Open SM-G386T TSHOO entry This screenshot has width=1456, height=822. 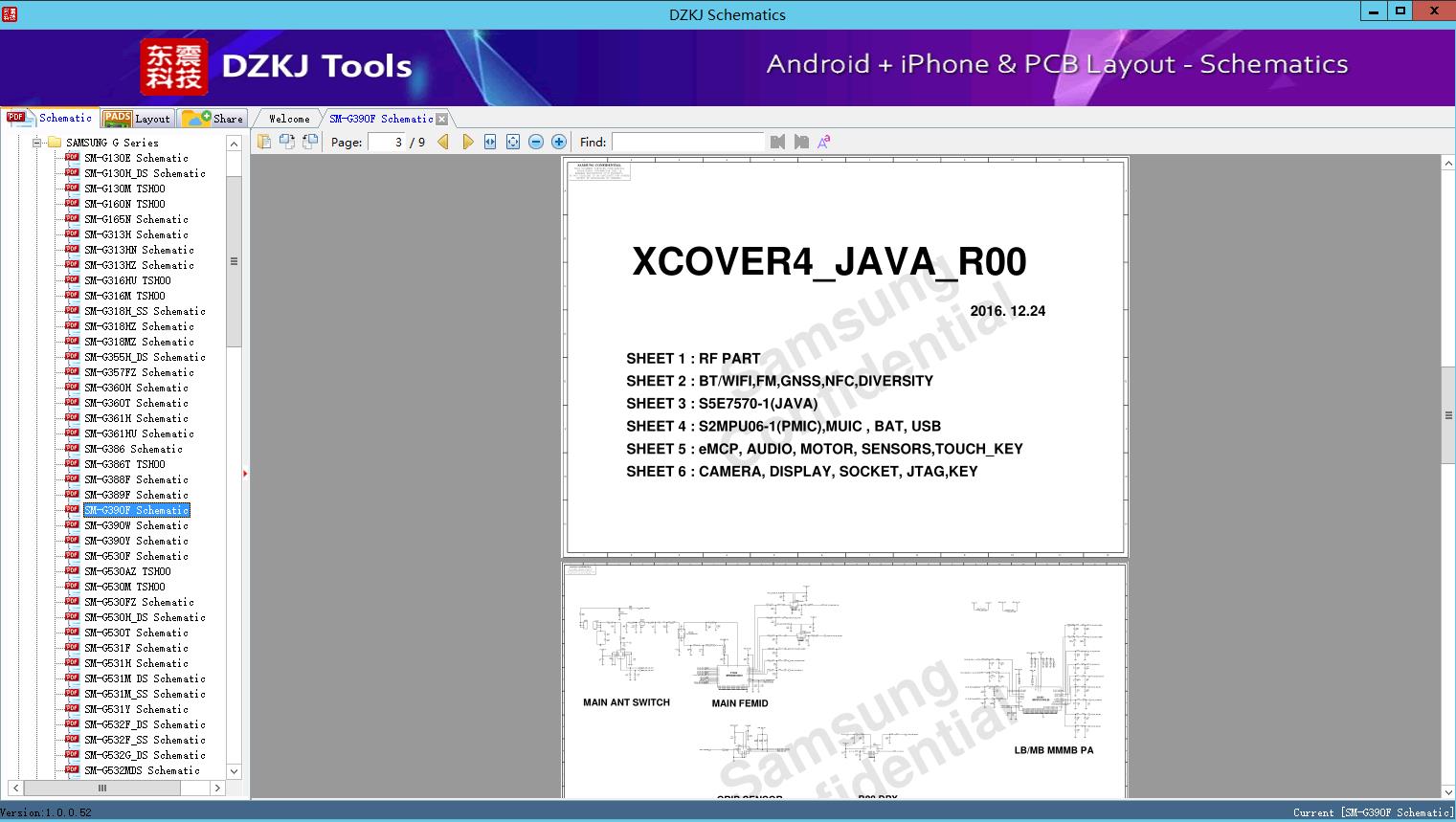124,464
